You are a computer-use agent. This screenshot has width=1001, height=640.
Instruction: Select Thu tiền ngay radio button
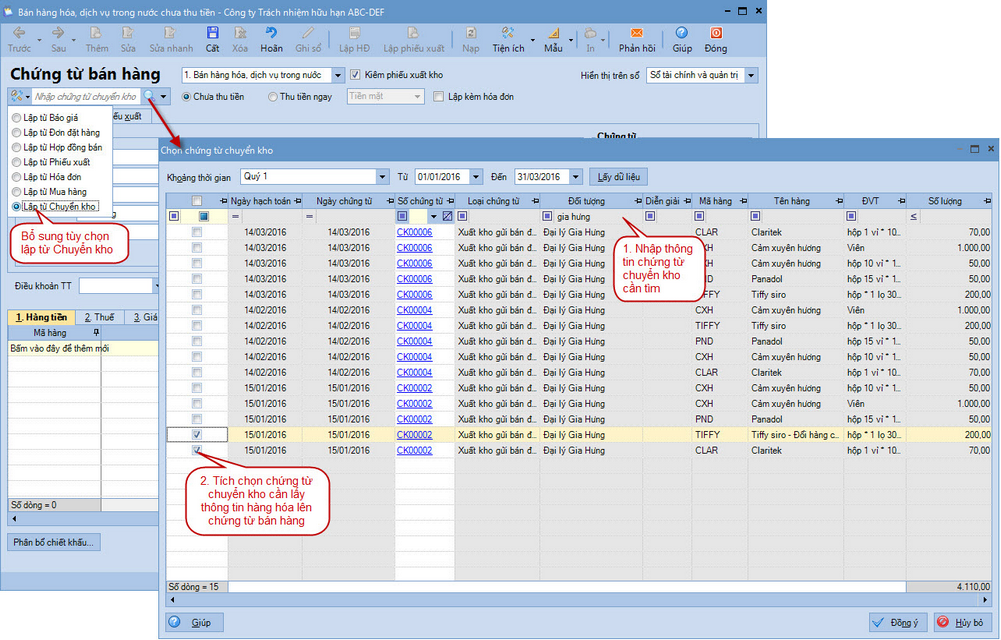[x=273, y=97]
